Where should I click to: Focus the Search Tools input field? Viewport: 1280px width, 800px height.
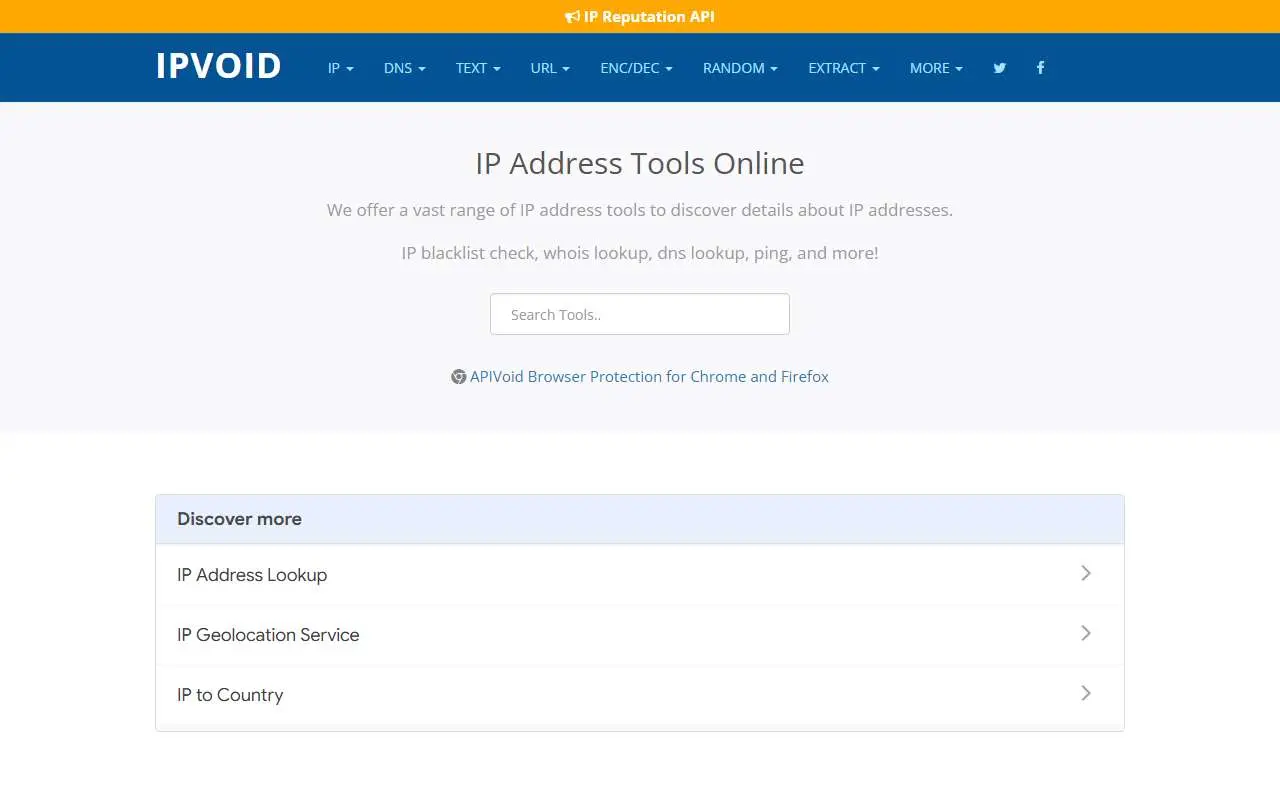[640, 314]
